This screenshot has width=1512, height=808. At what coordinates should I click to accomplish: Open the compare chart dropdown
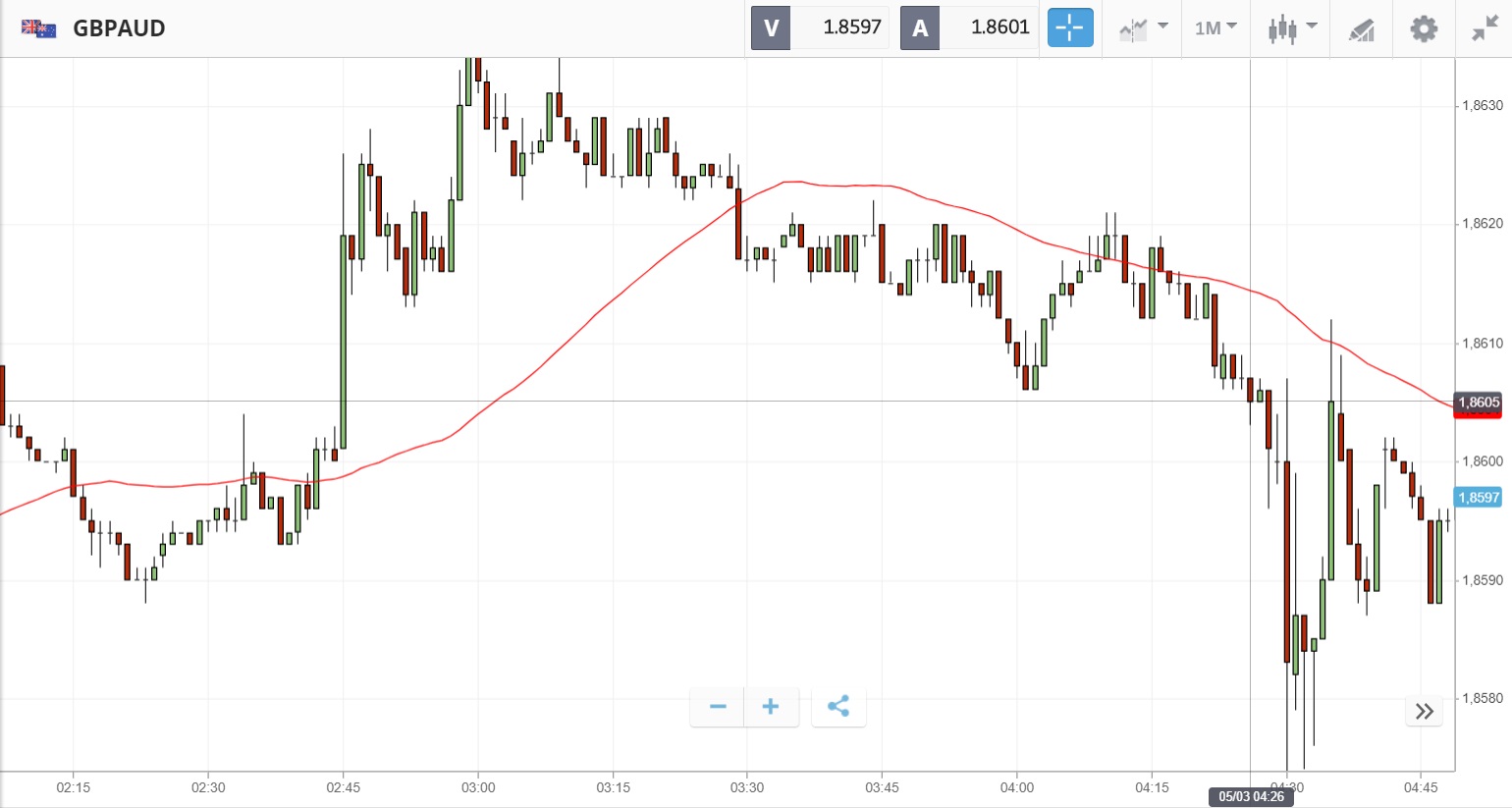1143,27
